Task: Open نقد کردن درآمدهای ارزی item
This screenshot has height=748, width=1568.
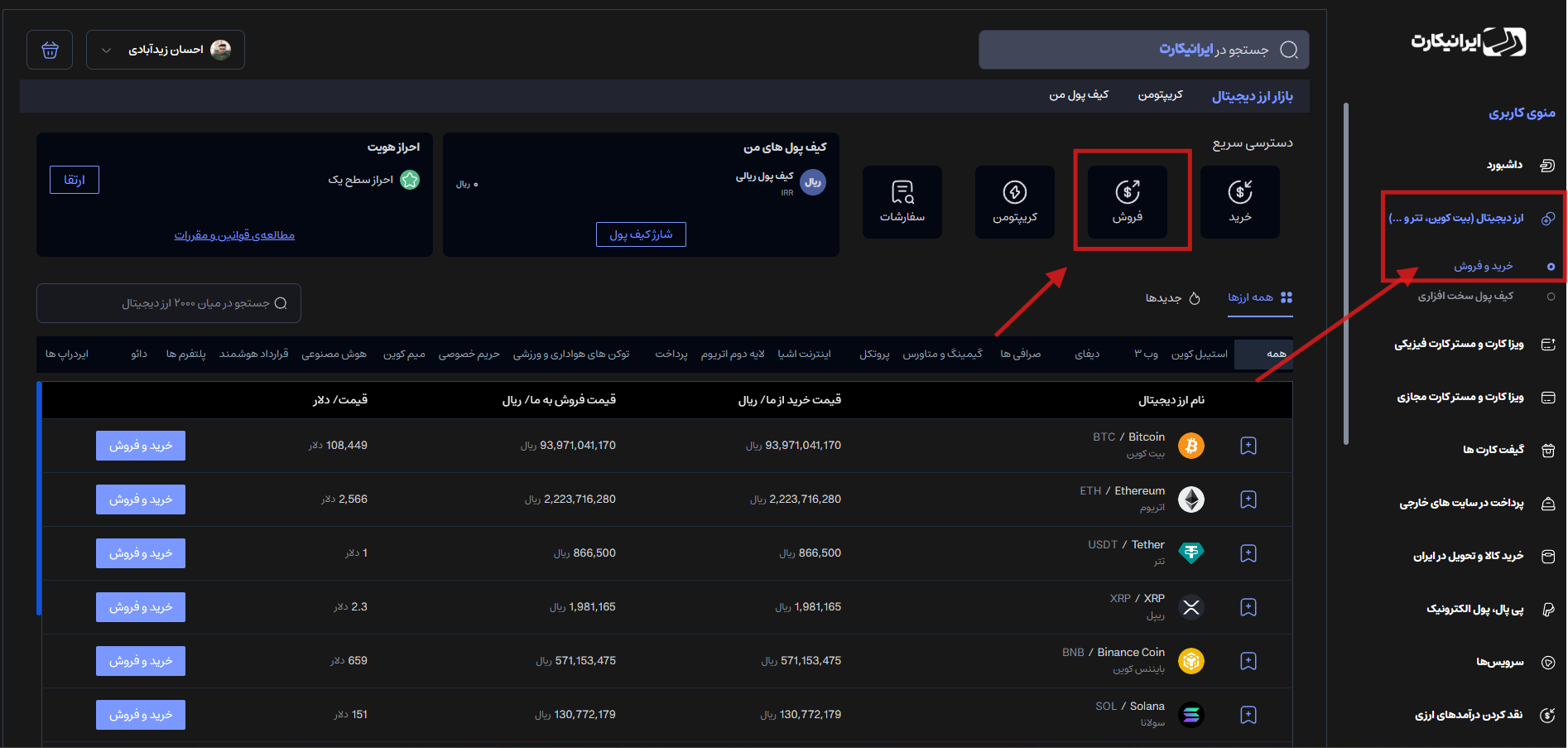Action: (x=1484, y=715)
